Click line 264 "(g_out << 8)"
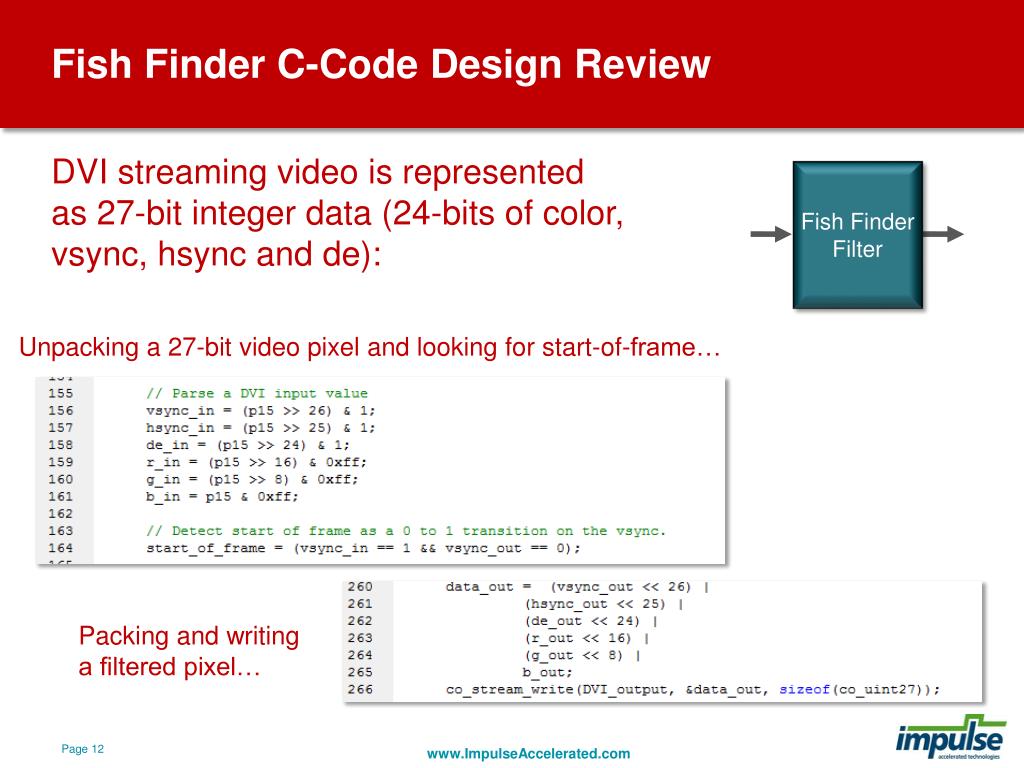 [583, 655]
